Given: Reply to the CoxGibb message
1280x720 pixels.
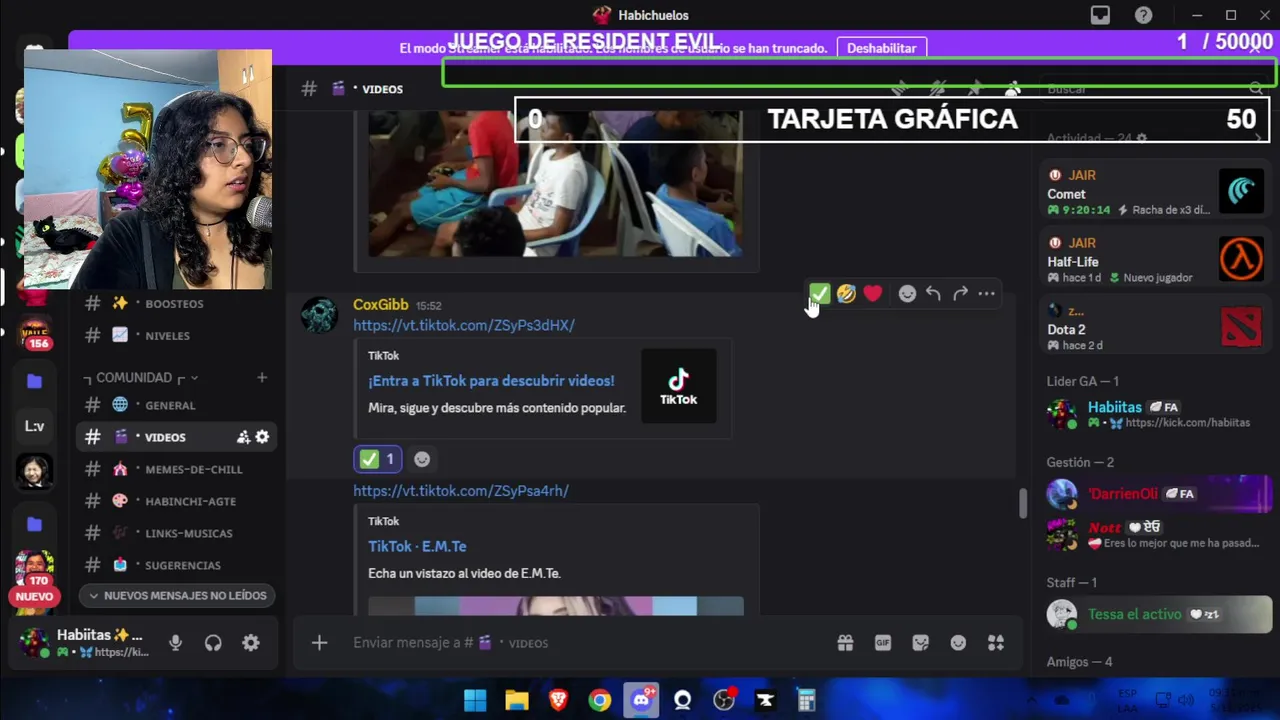Looking at the screenshot, I should [x=933, y=293].
